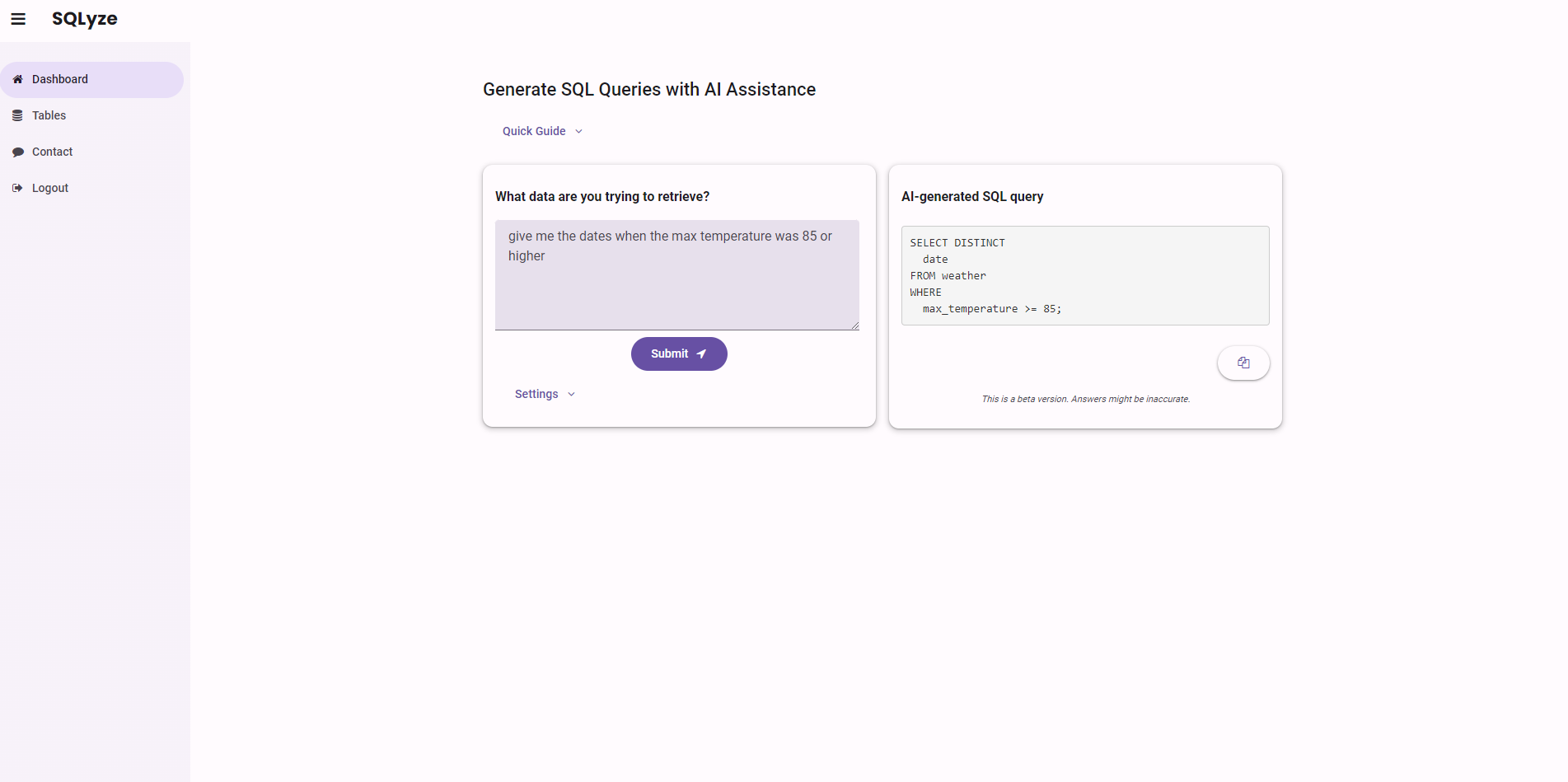
Task: Expand the Settings section
Action: [545, 394]
